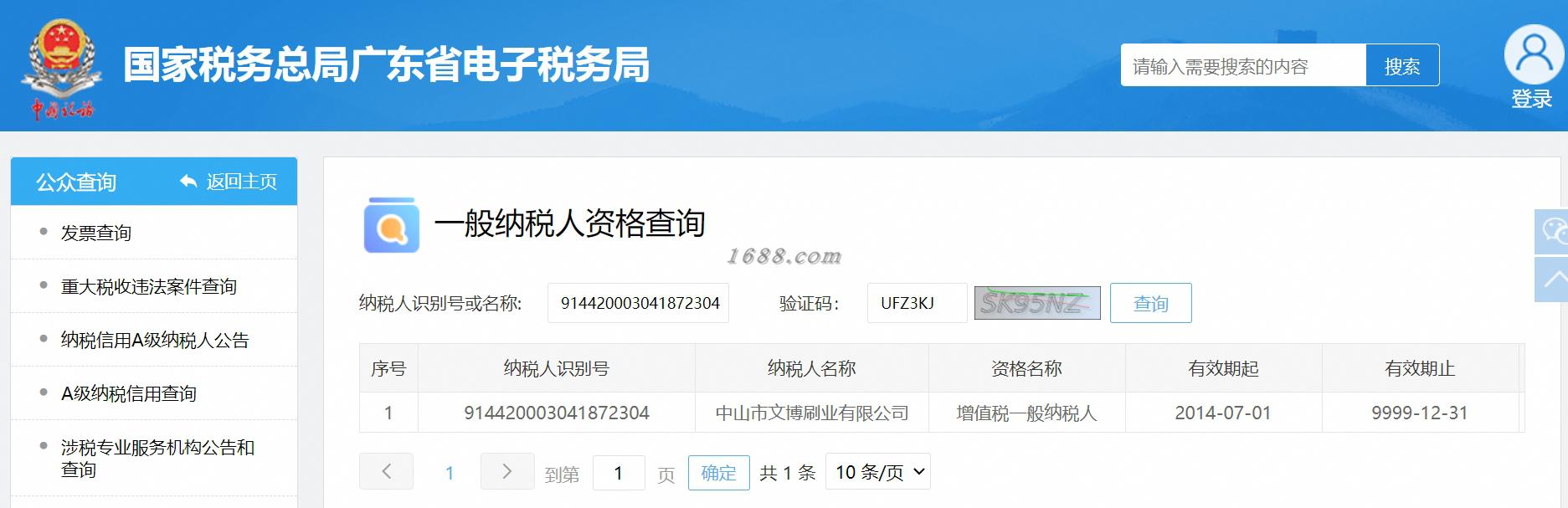Click table cell 914420003041872304
The height and width of the screenshot is (508, 1568).
557,413
